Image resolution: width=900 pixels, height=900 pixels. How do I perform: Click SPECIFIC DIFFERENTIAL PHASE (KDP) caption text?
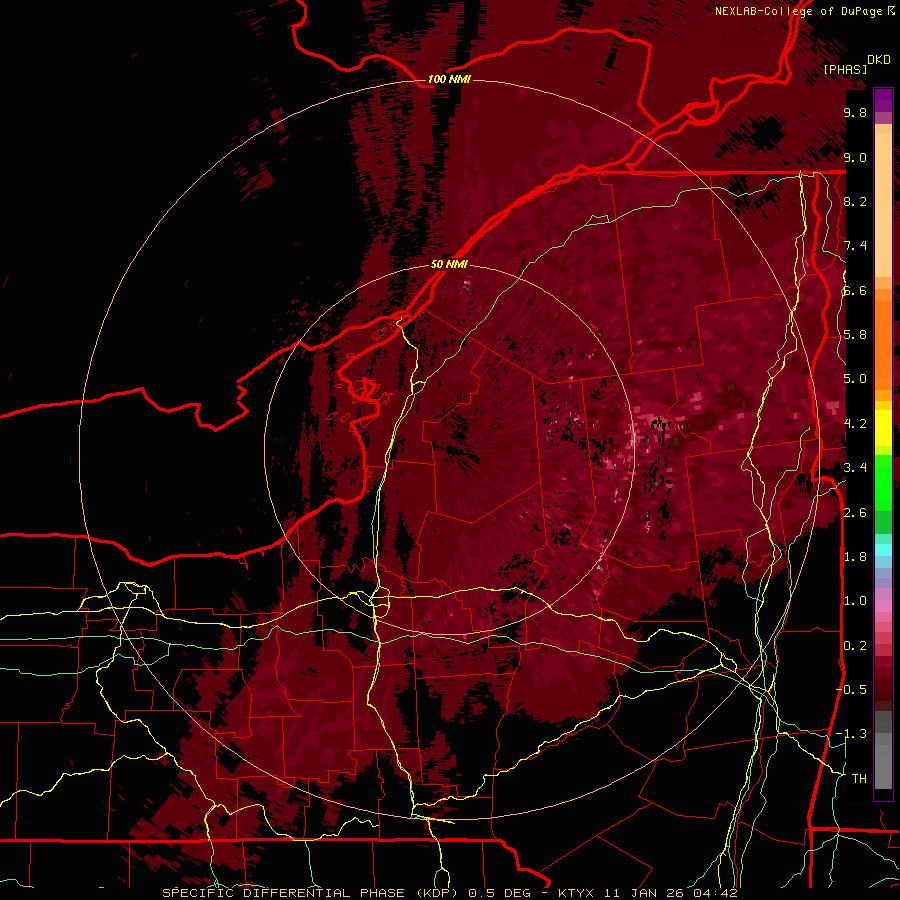312,893
